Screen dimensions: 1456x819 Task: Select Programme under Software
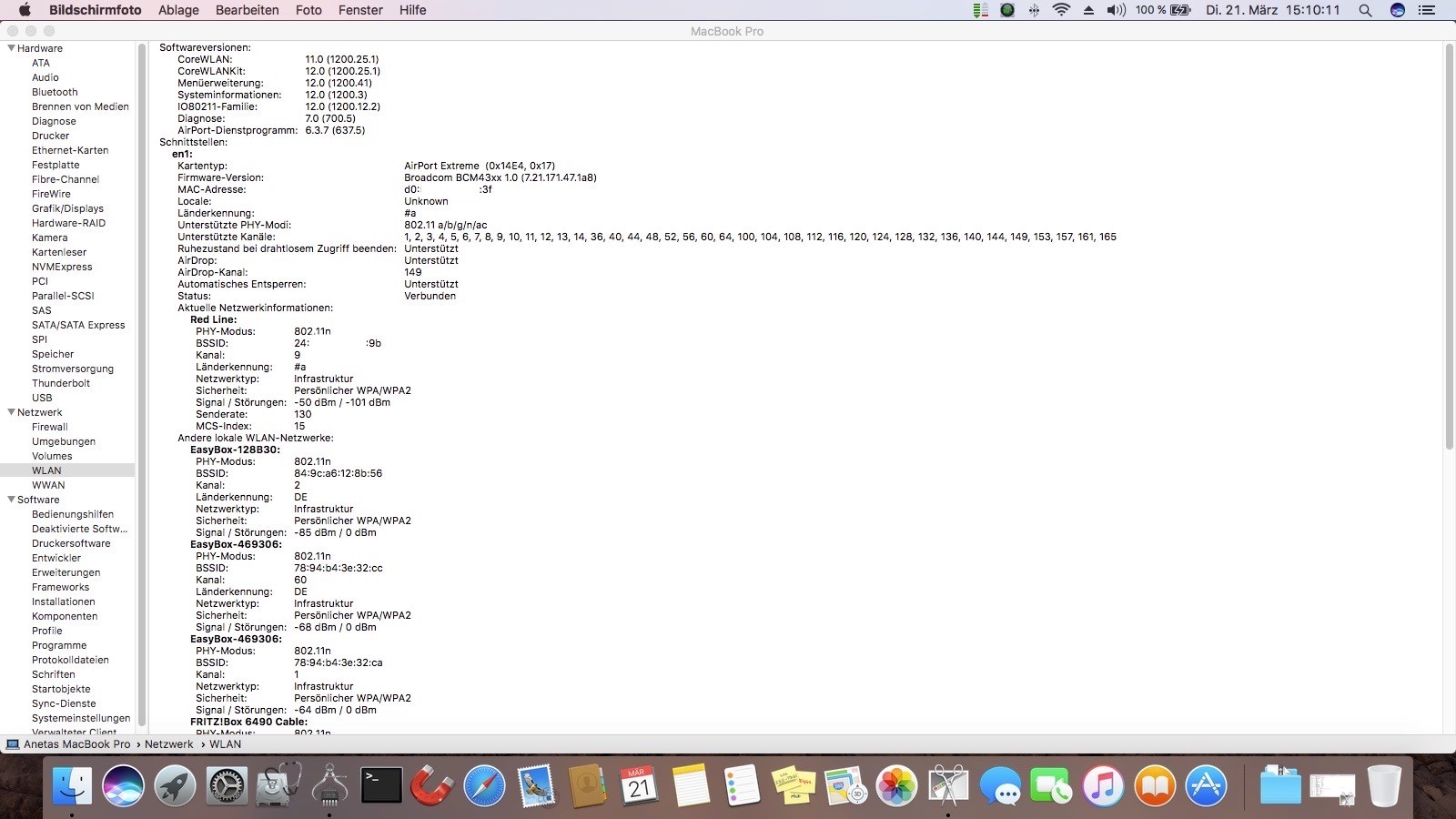pos(59,645)
